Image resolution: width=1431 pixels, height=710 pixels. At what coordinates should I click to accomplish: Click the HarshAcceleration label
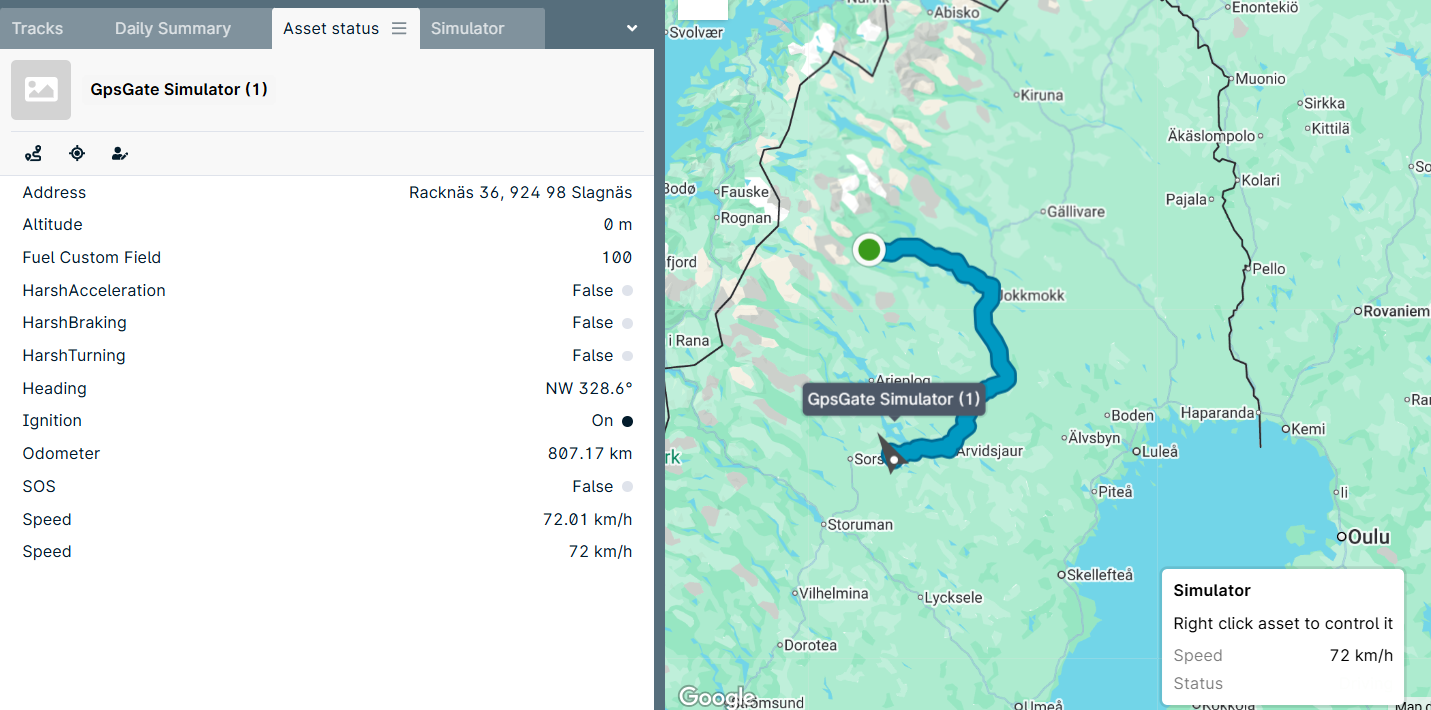click(x=94, y=291)
